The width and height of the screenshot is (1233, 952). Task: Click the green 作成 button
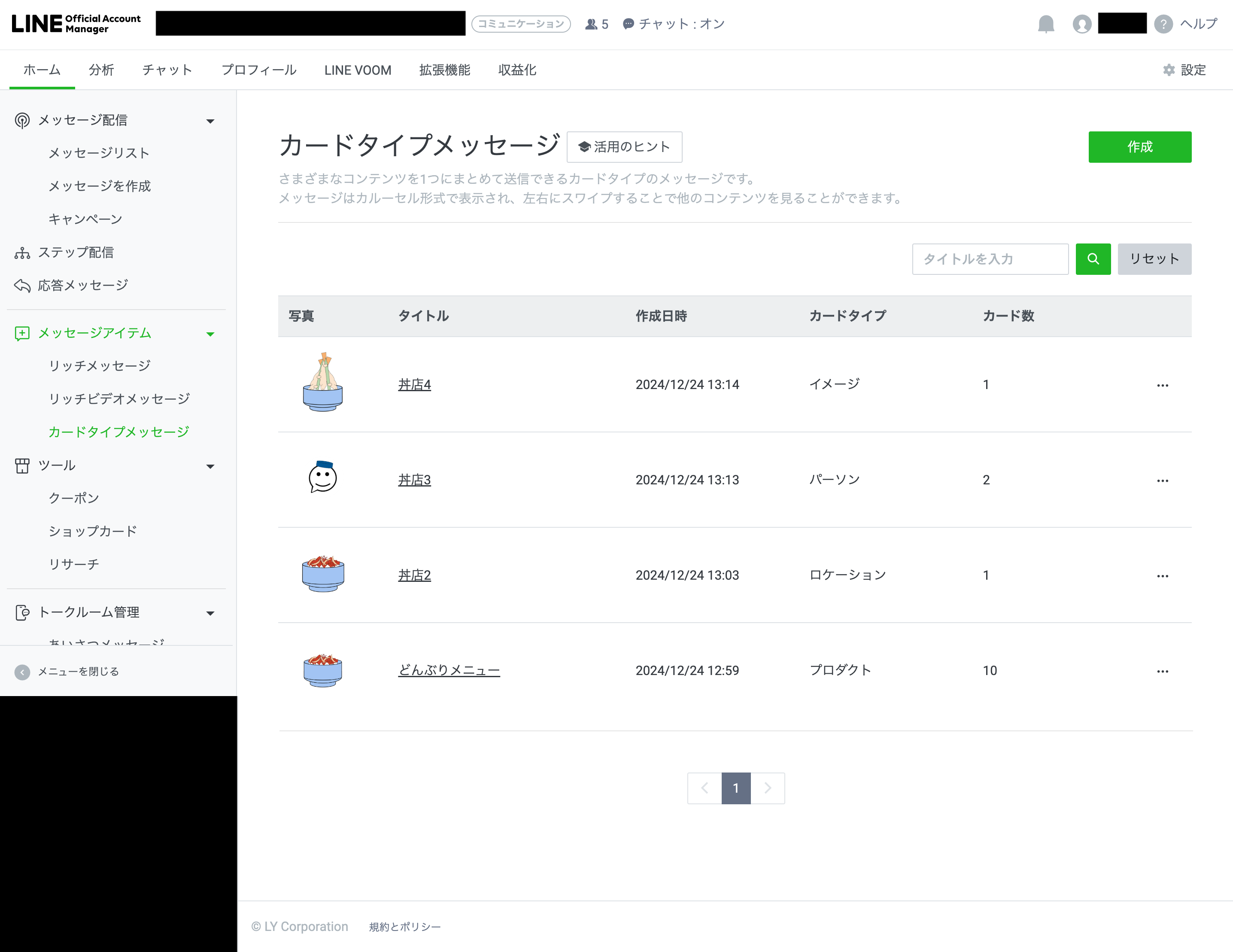tap(1139, 147)
